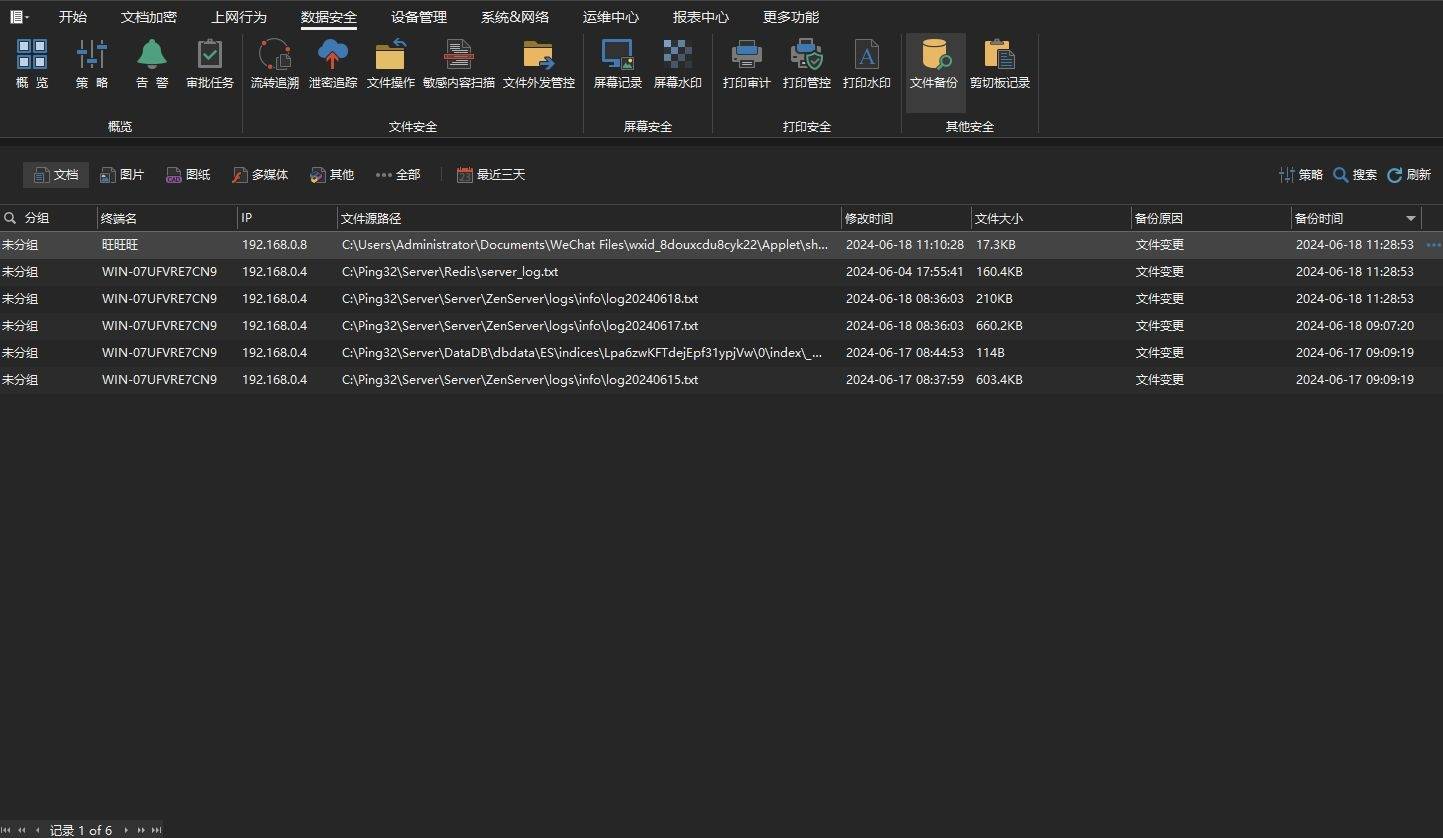Filter by 文档 documents
Viewport: 1443px width, 838px height.
click(56, 175)
